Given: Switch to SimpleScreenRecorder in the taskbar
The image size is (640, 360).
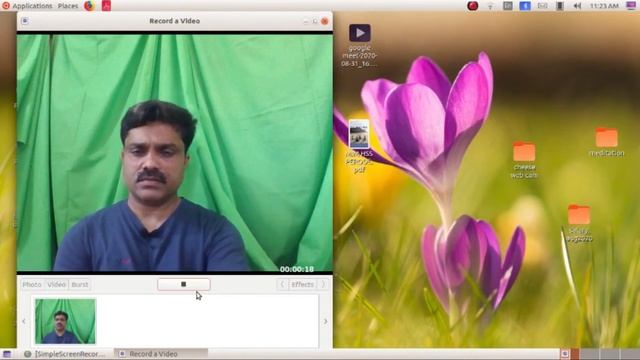Looking at the screenshot, I should pos(65,354).
